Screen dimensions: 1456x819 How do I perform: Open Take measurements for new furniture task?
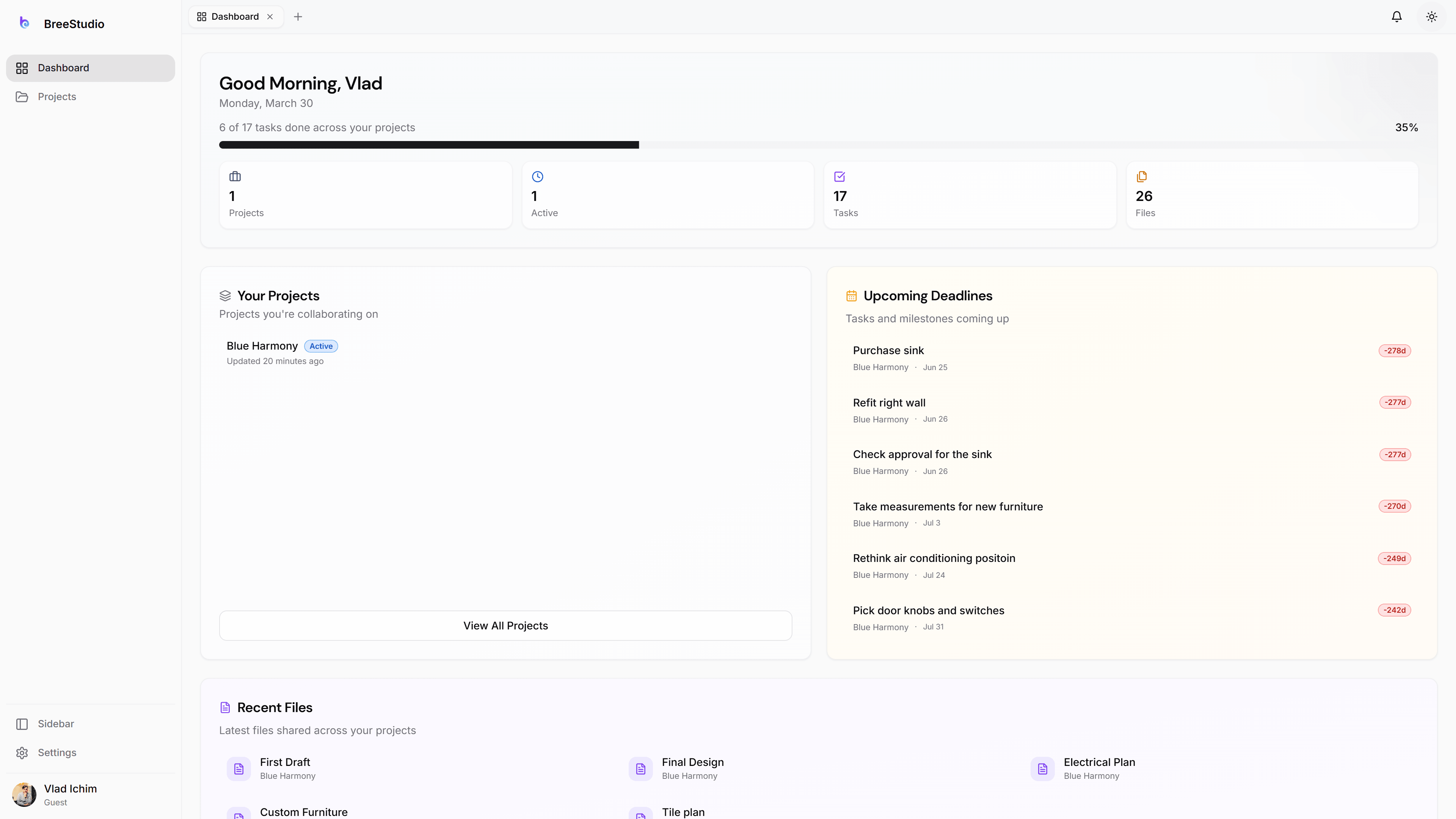(1131, 515)
